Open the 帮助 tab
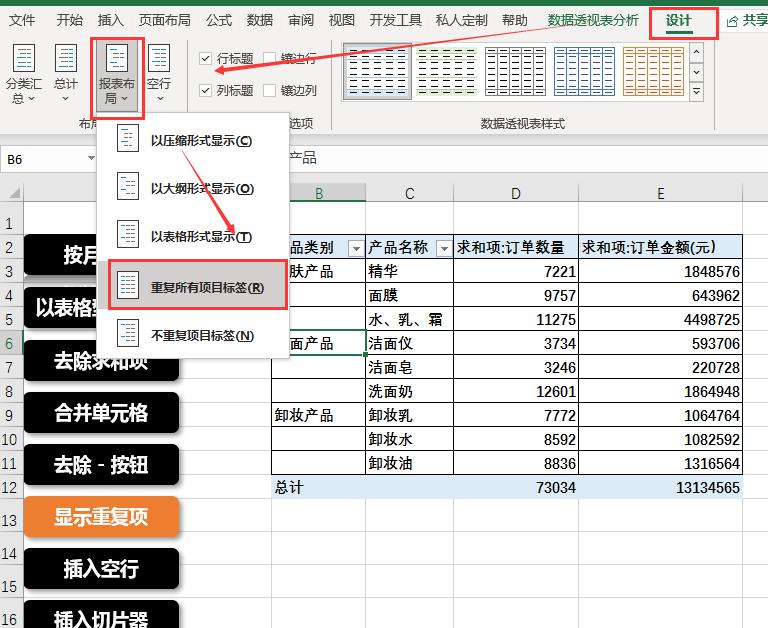The height and width of the screenshot is (628, 768). click(515, 21)
